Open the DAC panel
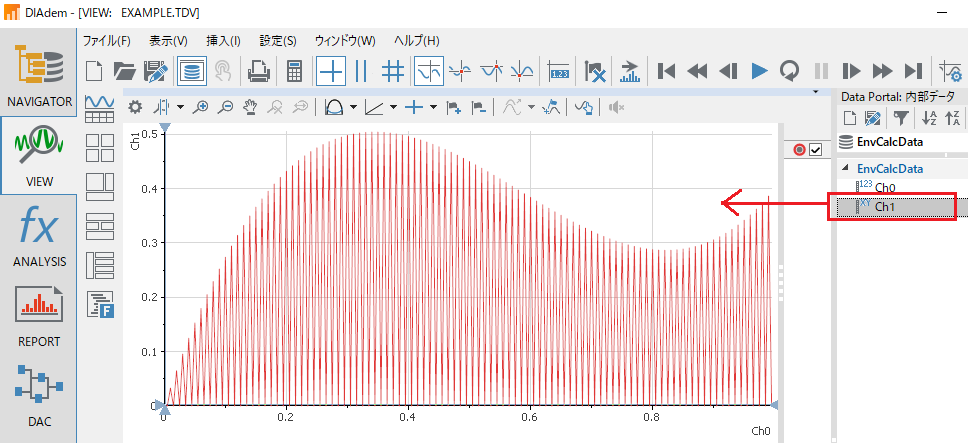Screen dimensions: 968x443 39,396
